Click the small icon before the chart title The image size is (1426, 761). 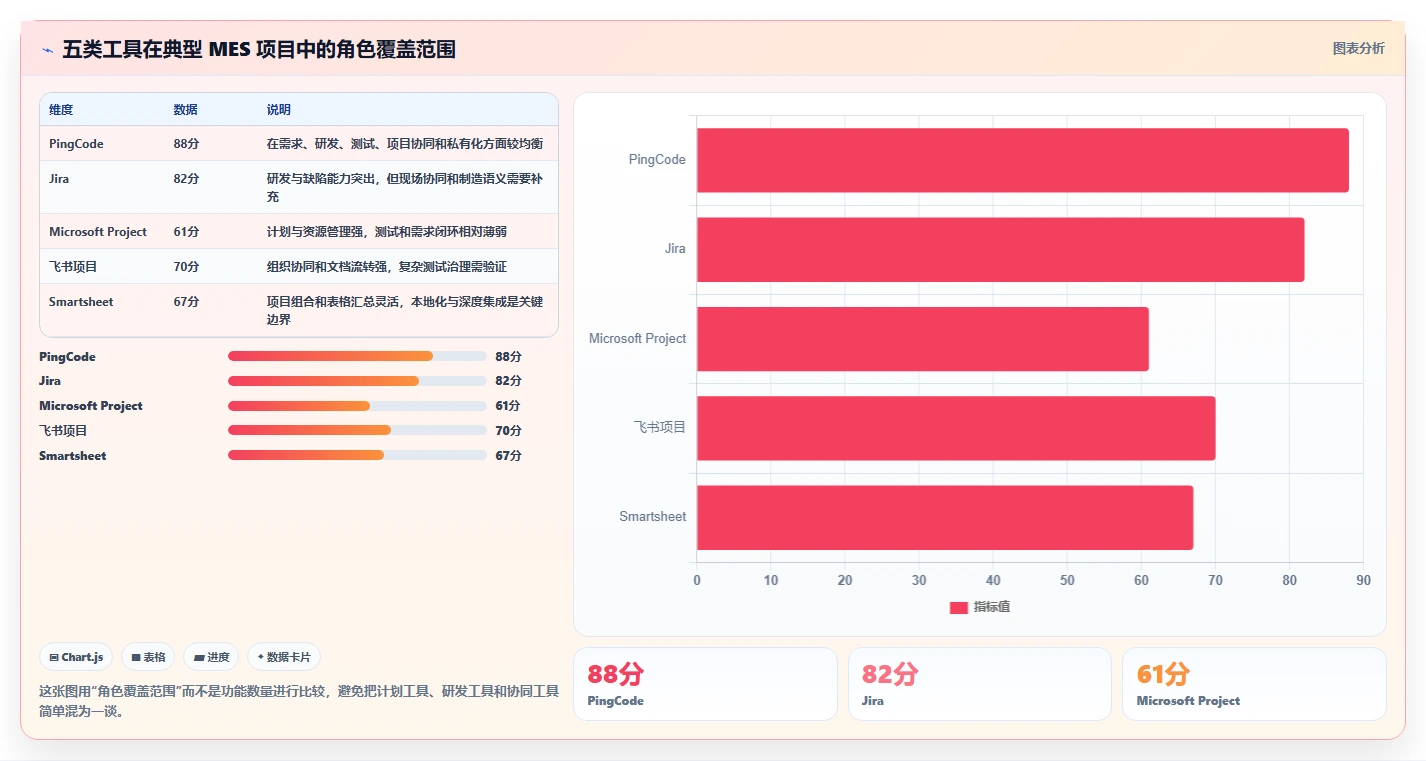pyautogui.click(x=47, y=49)
